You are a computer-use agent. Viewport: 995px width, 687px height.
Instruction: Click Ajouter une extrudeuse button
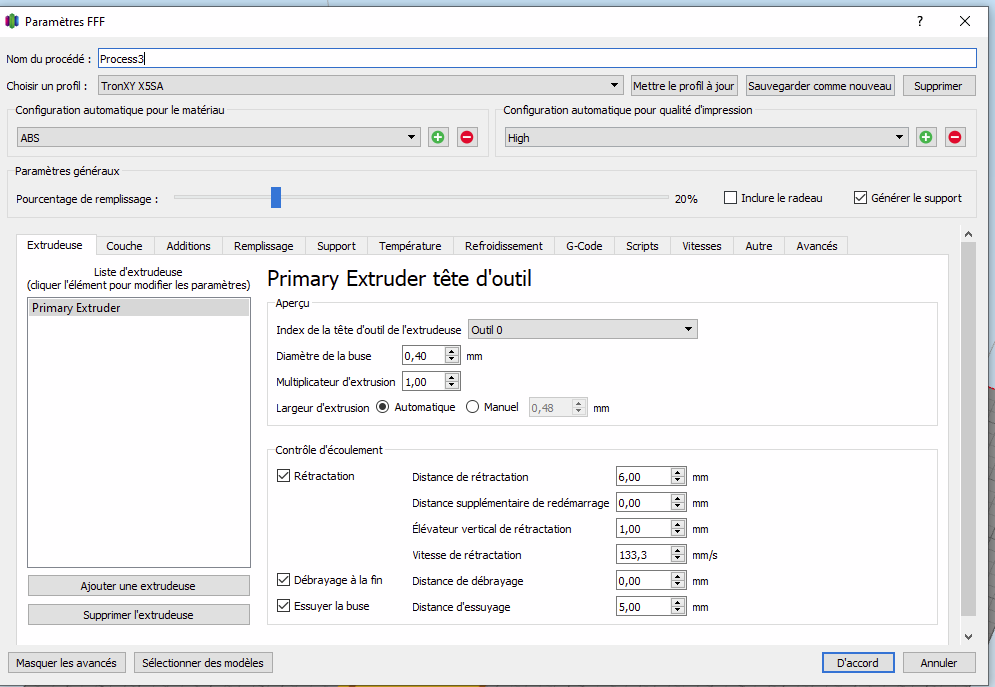[138, 586]
